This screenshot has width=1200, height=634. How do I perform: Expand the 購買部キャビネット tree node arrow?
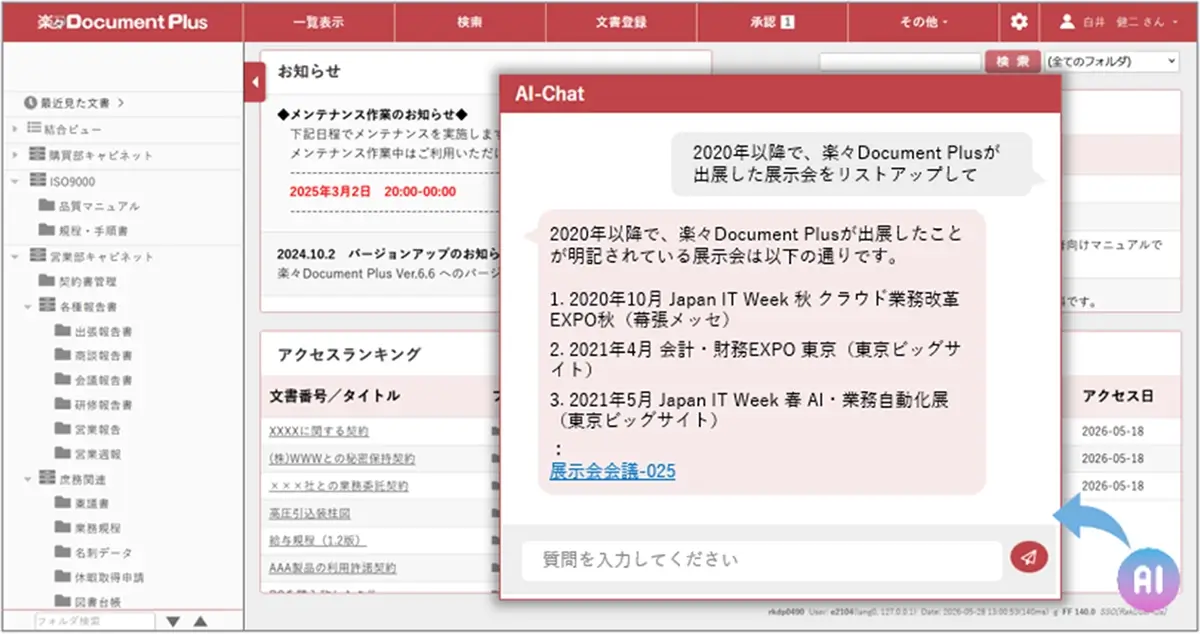(x=16, y=155)
